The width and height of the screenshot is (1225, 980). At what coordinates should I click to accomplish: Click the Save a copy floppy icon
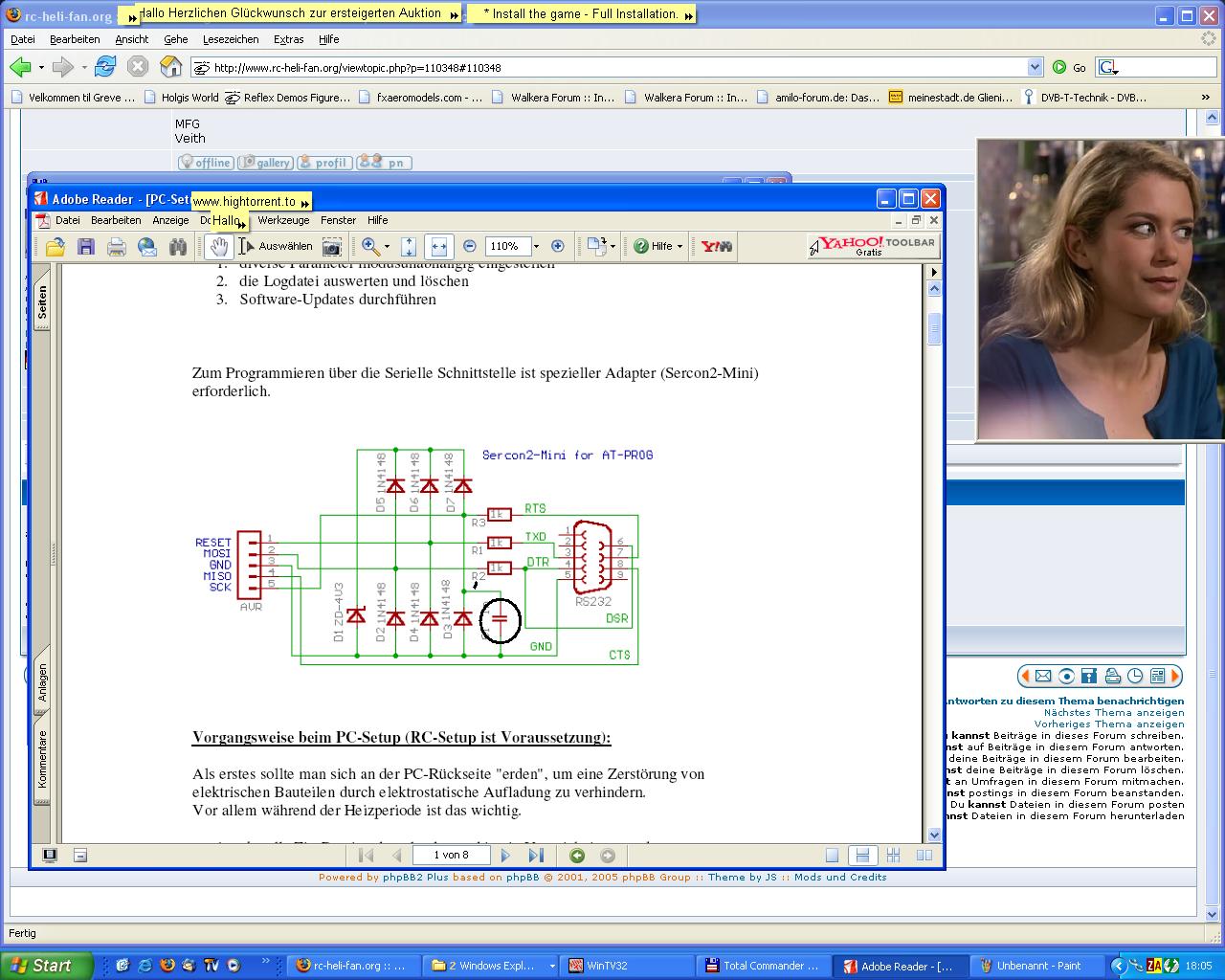coord(86,247)
